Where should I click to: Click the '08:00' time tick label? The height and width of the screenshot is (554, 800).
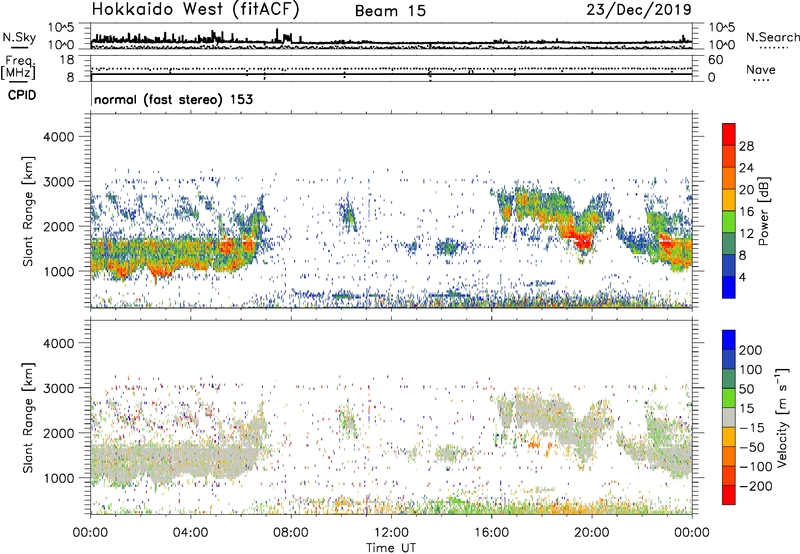(x=291, y=533)
